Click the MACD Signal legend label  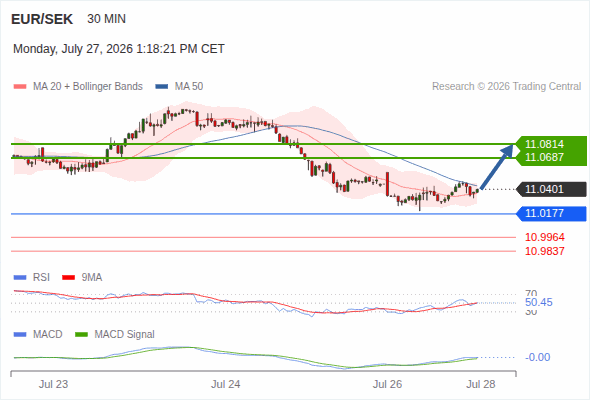pyautogui.click(x=124, y=335)
